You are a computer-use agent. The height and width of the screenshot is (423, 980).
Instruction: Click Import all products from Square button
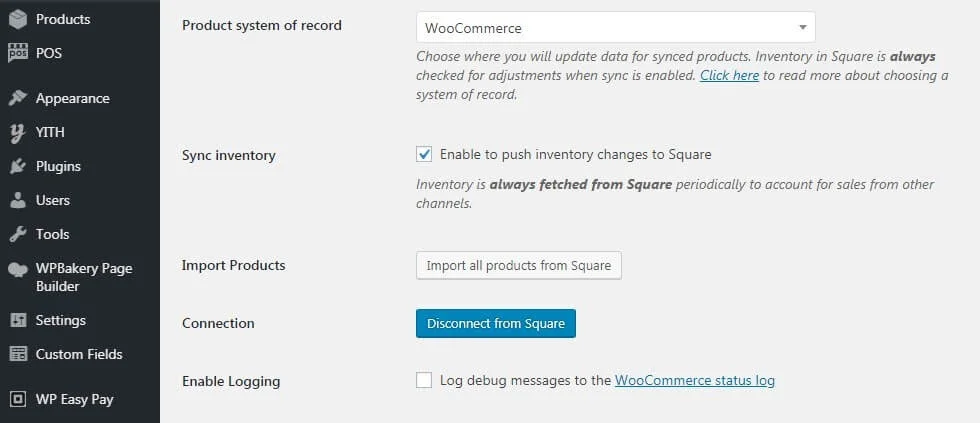[x=519, y=266]
